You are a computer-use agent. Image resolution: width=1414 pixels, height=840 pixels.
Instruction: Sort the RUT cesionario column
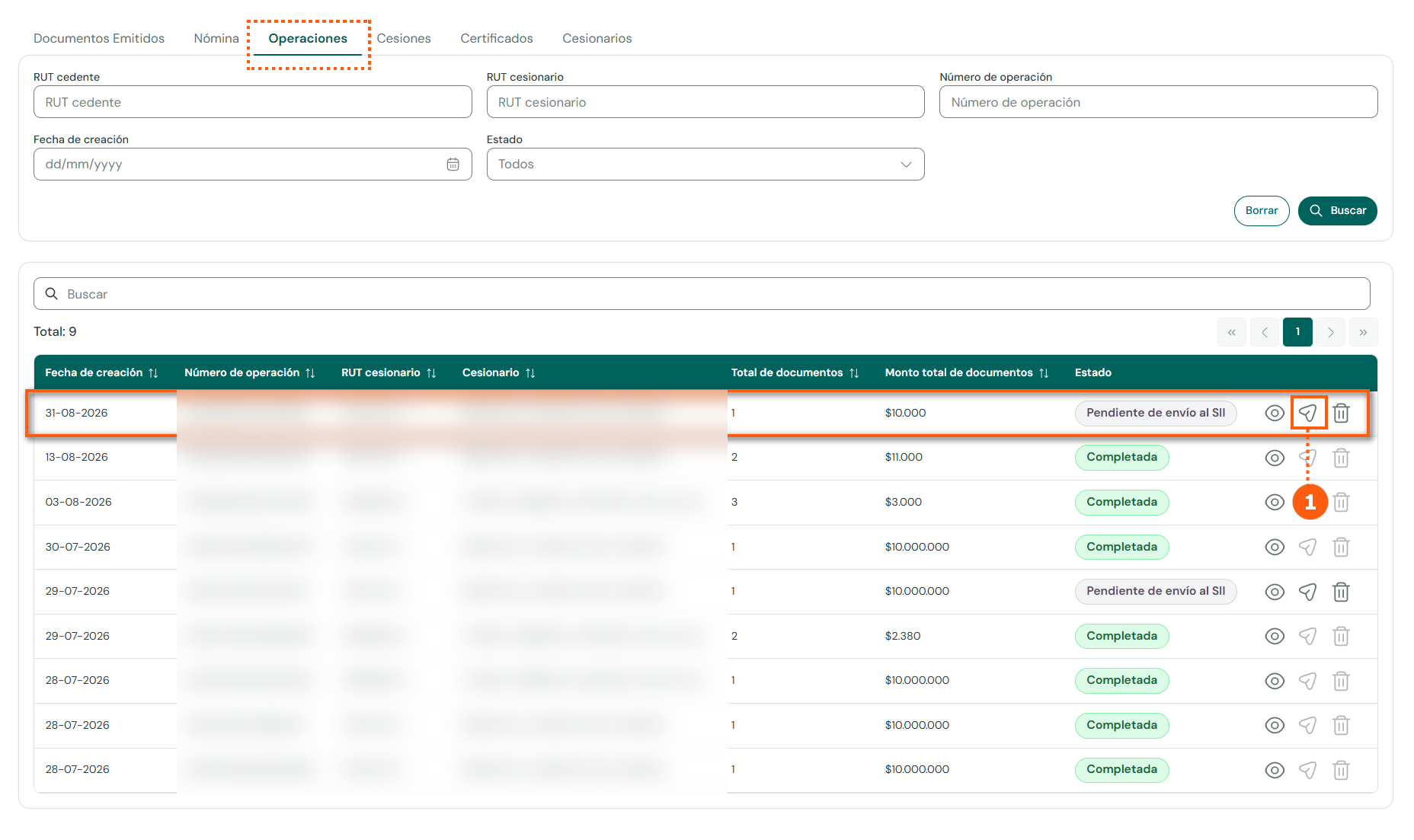coord(431,373)
